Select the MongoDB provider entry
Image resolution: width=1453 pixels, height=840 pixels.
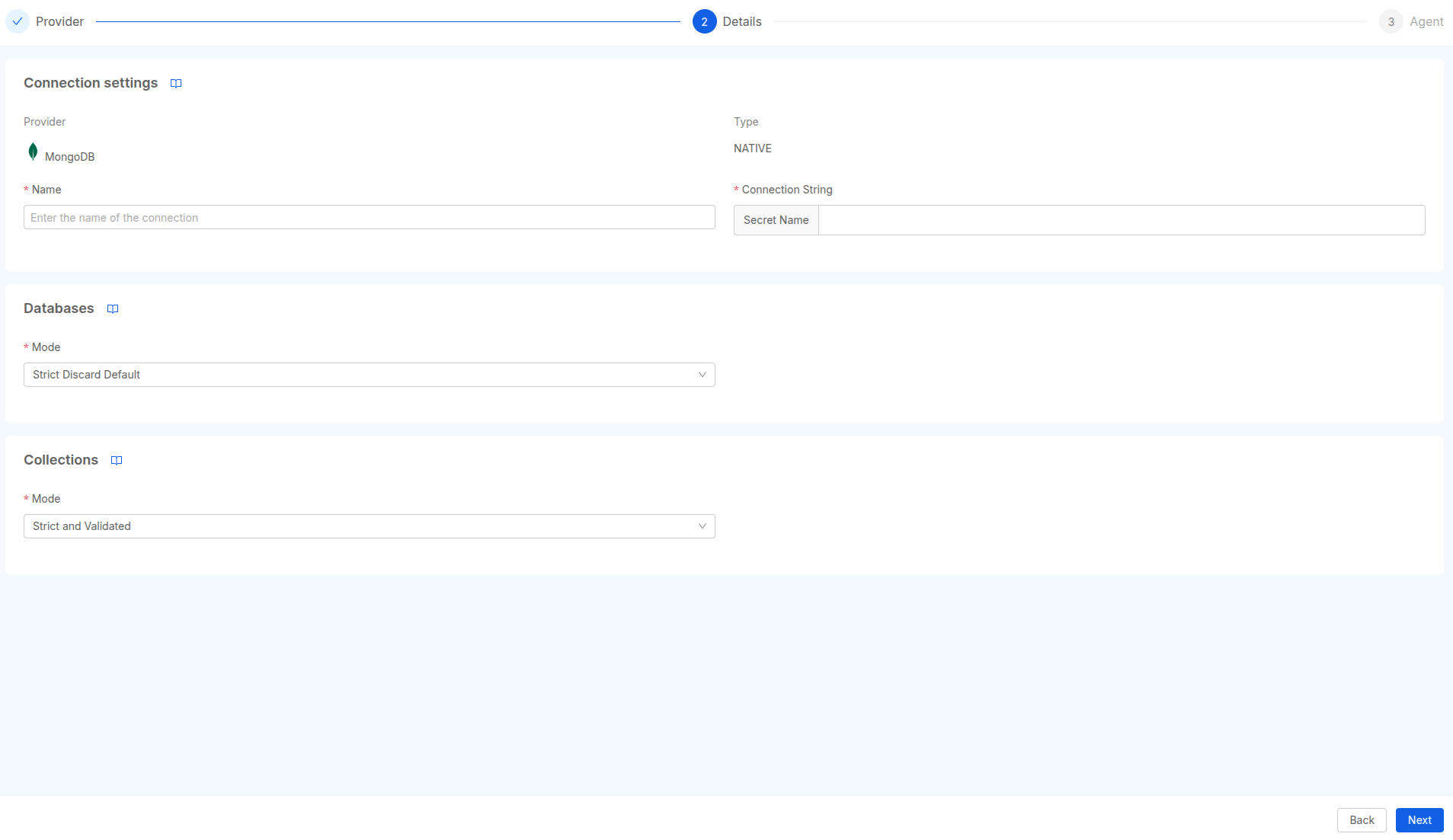(x=69, y=155)
